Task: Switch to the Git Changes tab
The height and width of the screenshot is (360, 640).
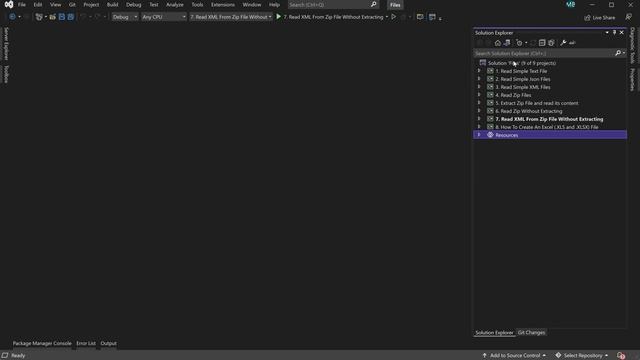Action: (x=531, y=333)
